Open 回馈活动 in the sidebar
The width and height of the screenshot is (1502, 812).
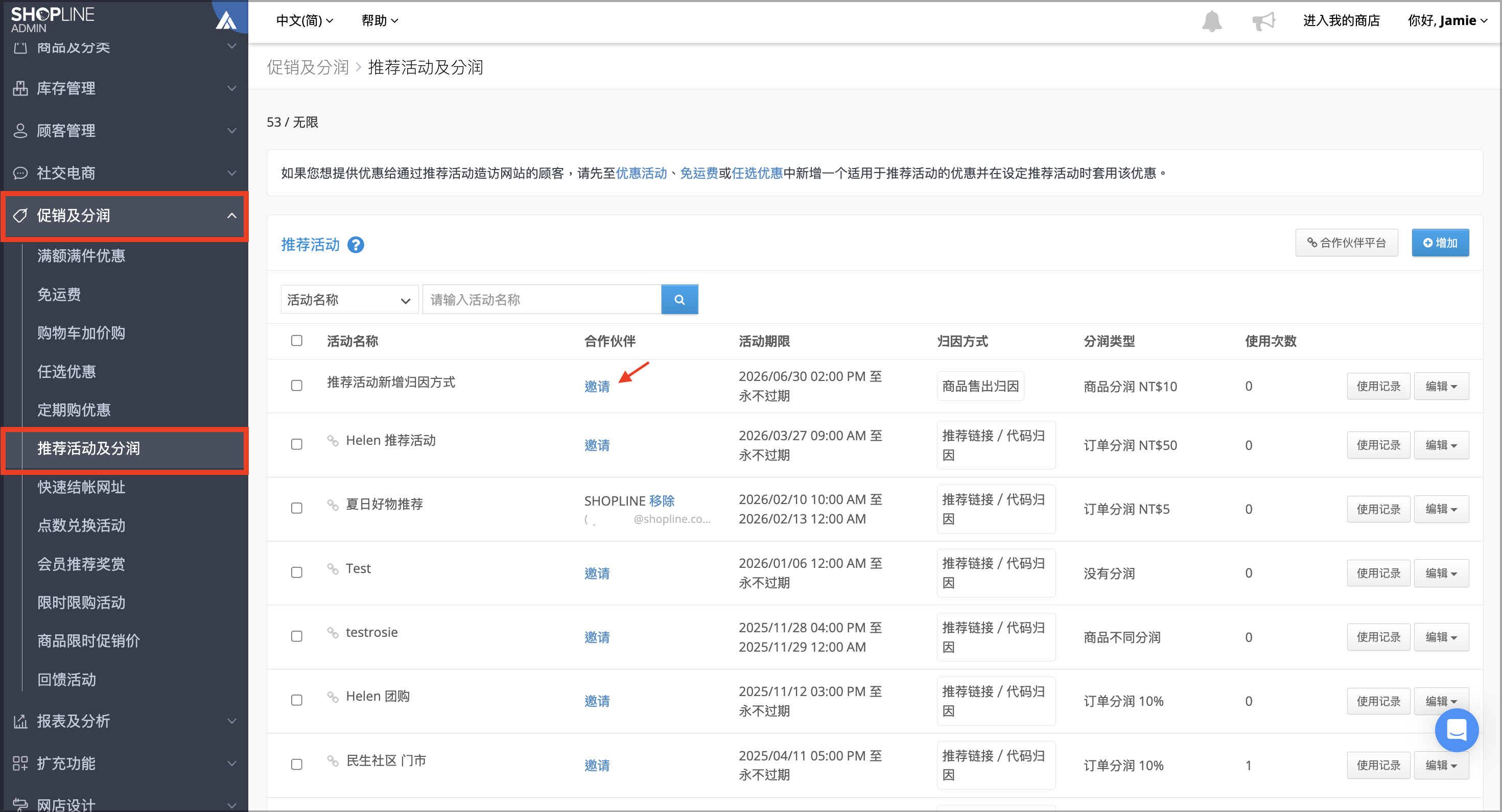(66, 680)
